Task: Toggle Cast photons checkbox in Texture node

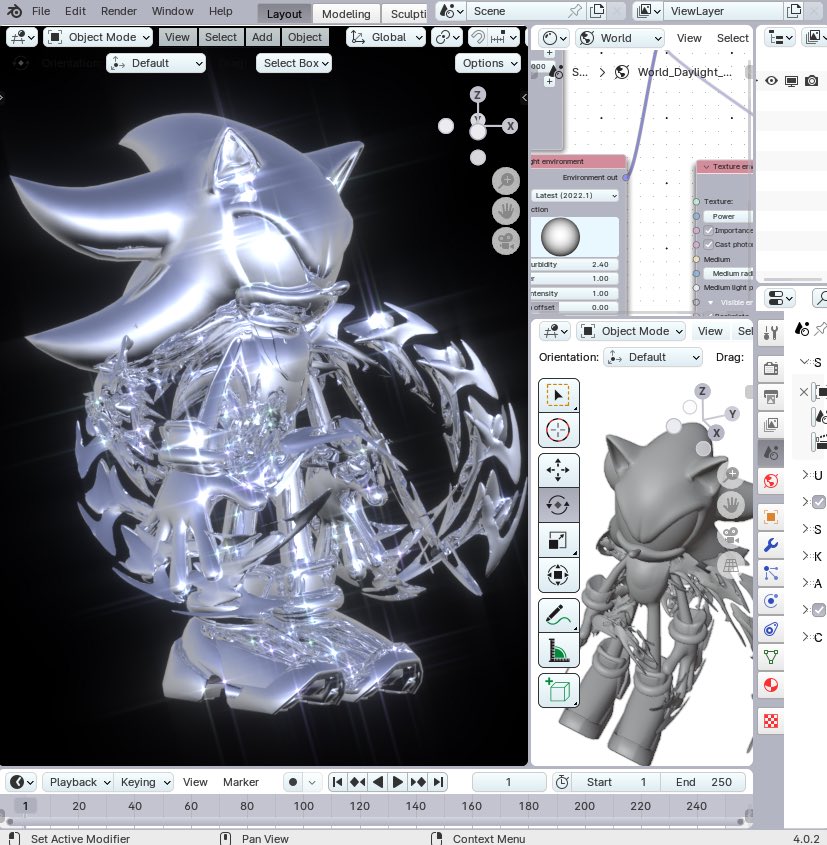Action: [708, 244]
